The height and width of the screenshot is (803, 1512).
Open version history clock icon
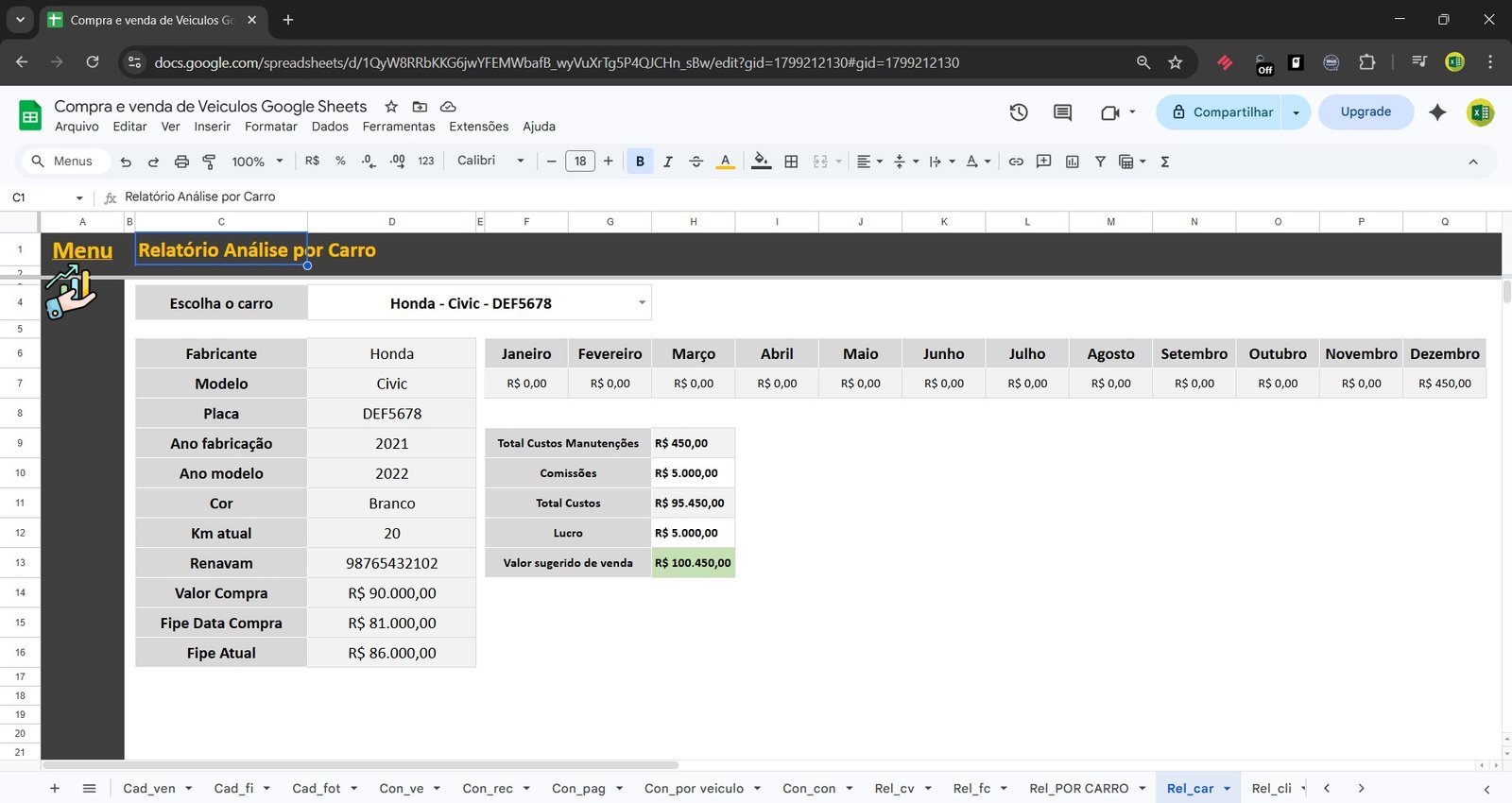[x=1019, y=112]
